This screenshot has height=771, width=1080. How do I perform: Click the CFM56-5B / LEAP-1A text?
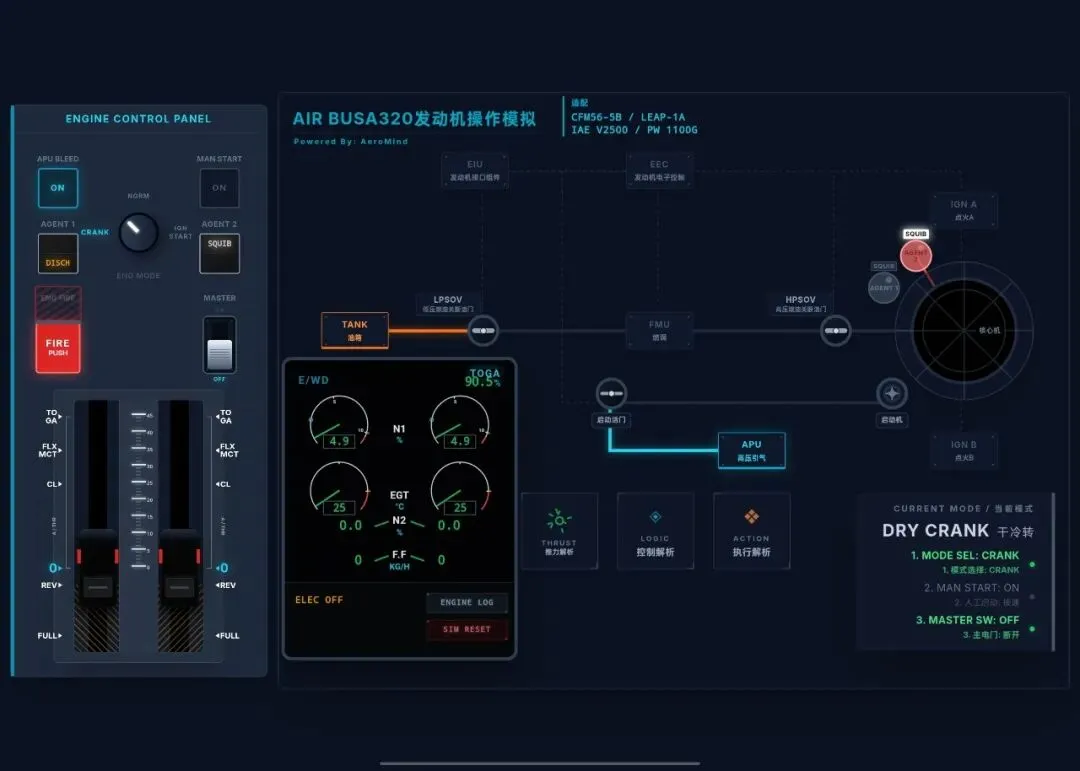point(628,117)
